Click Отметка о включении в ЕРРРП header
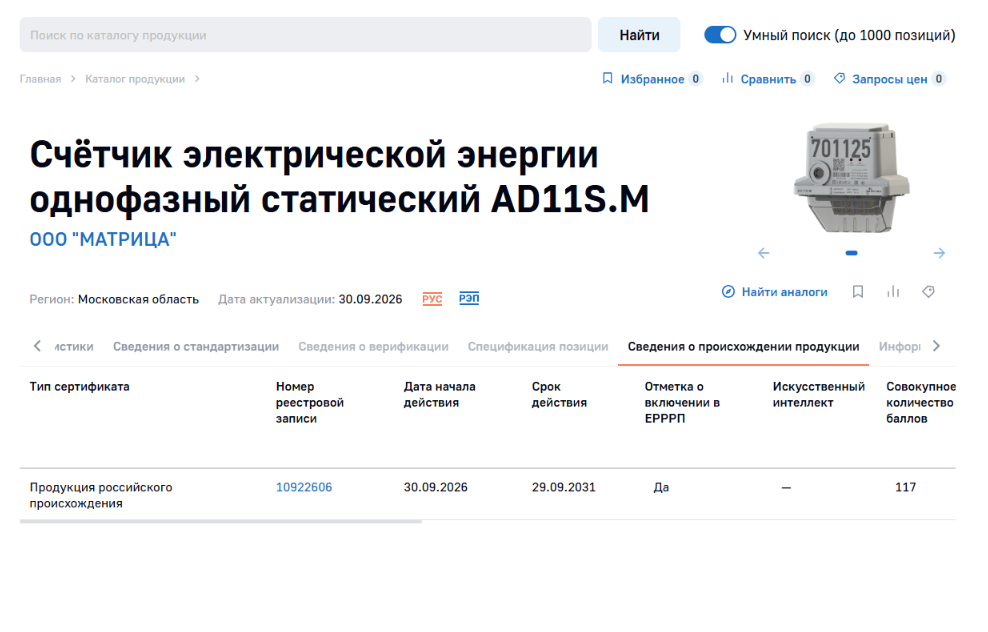988x632 pixels. tap(682, 402)
